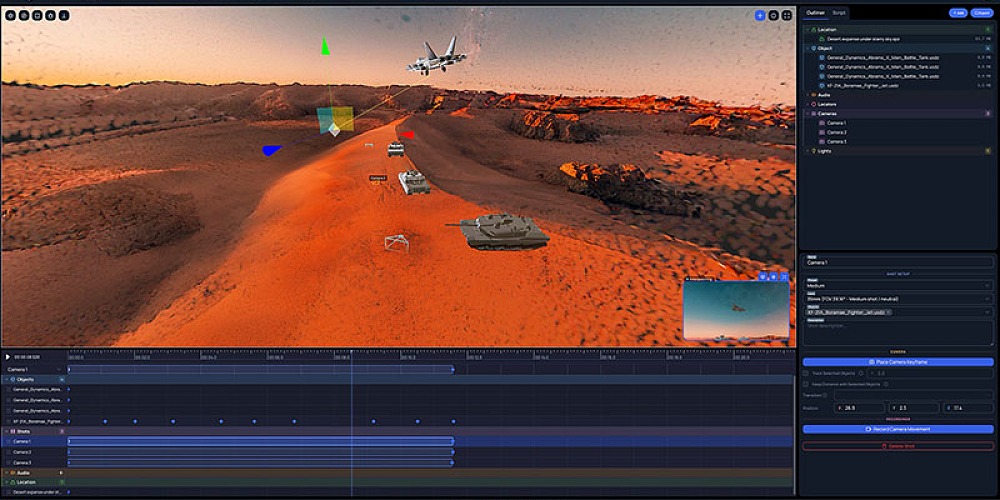Click the Export button in Outliner header
1000x500 pixels.
click(x=982, y=13)
